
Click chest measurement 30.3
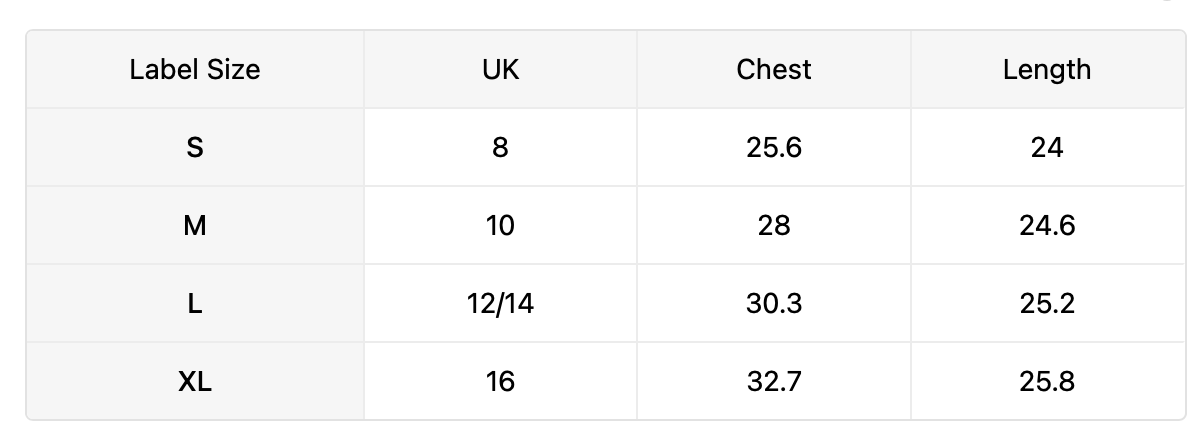click(x=774, y=303)
